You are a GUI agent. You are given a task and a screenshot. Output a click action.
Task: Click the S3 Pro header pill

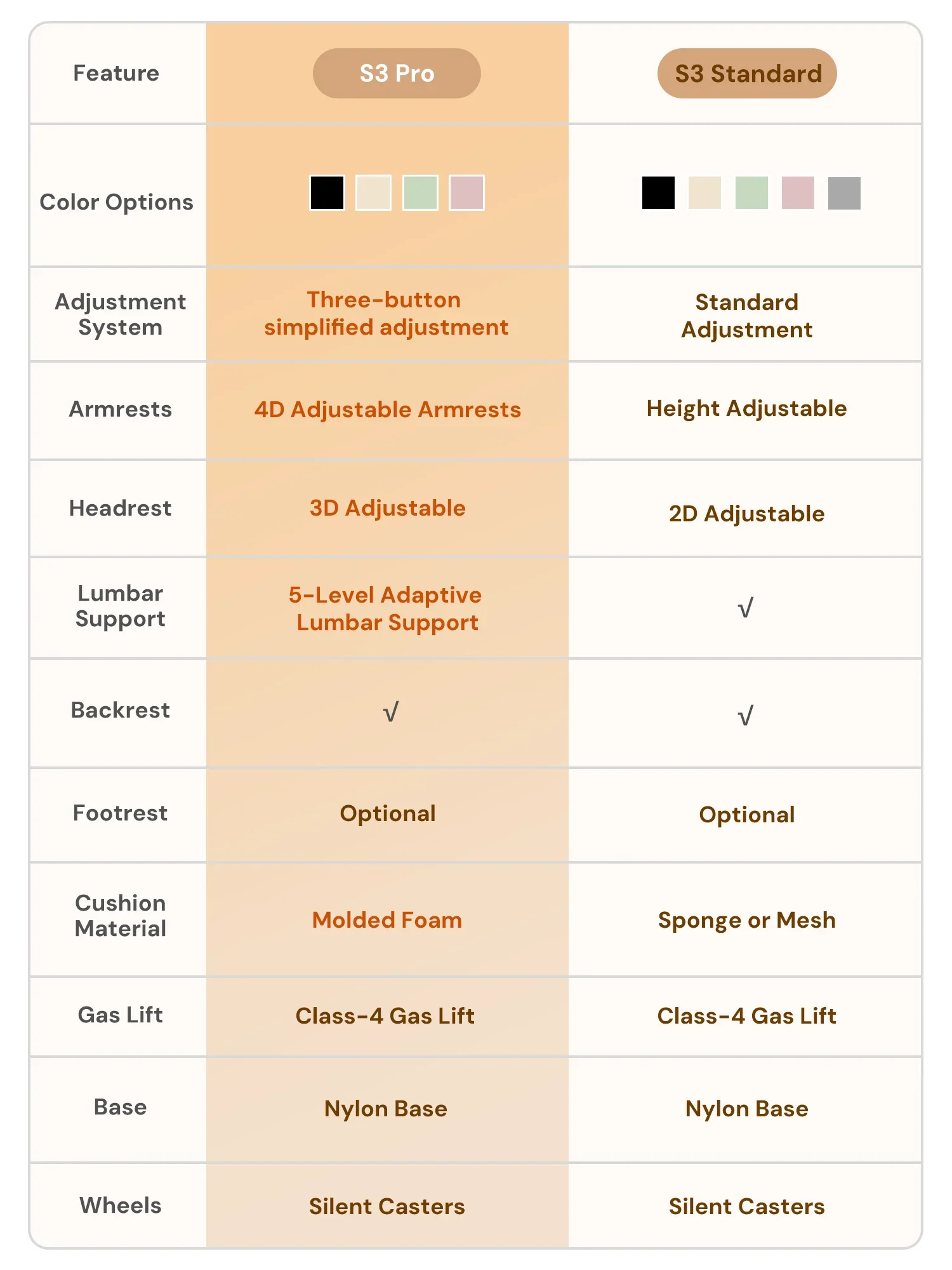tap(397, 74)
